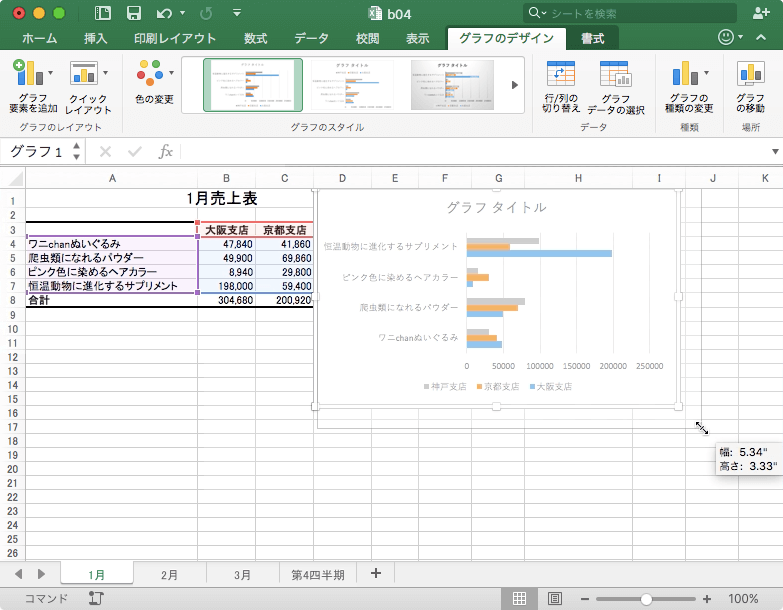Open the 書式 ribbon tab

click(x=593, y=38)
